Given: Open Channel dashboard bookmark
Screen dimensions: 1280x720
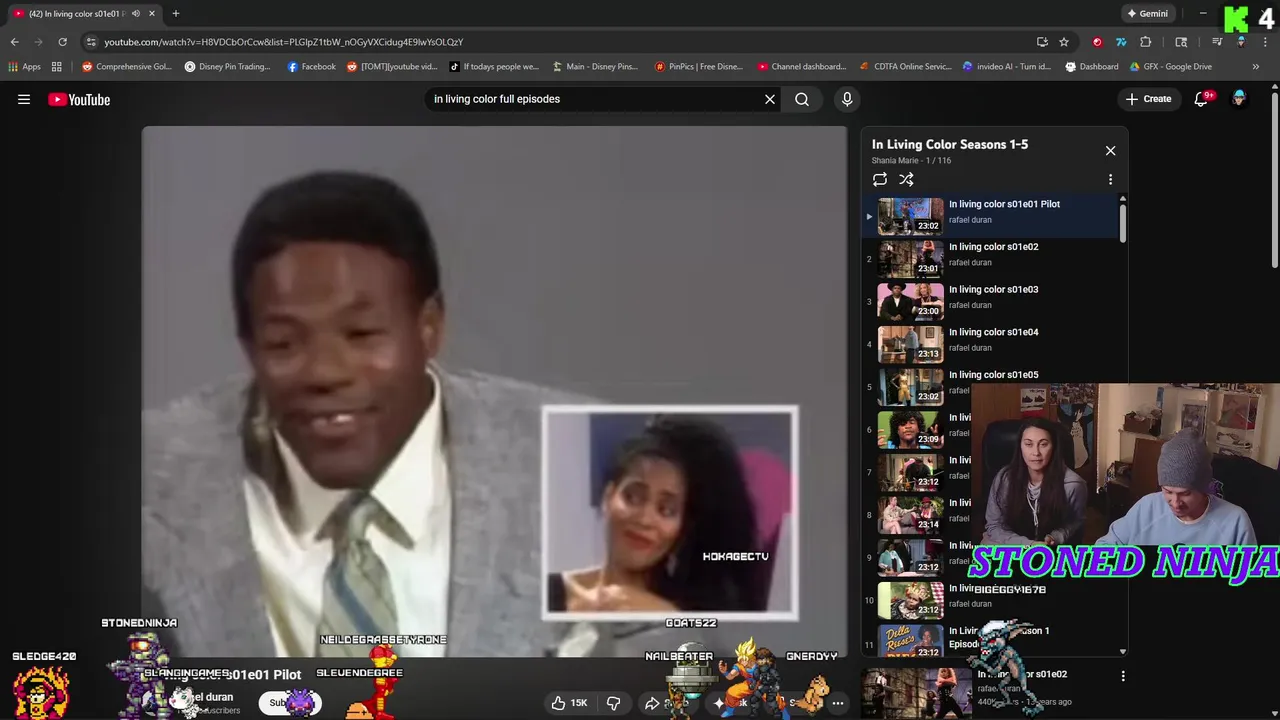Looking at the screenshot, I should click(x=802, y=67).
